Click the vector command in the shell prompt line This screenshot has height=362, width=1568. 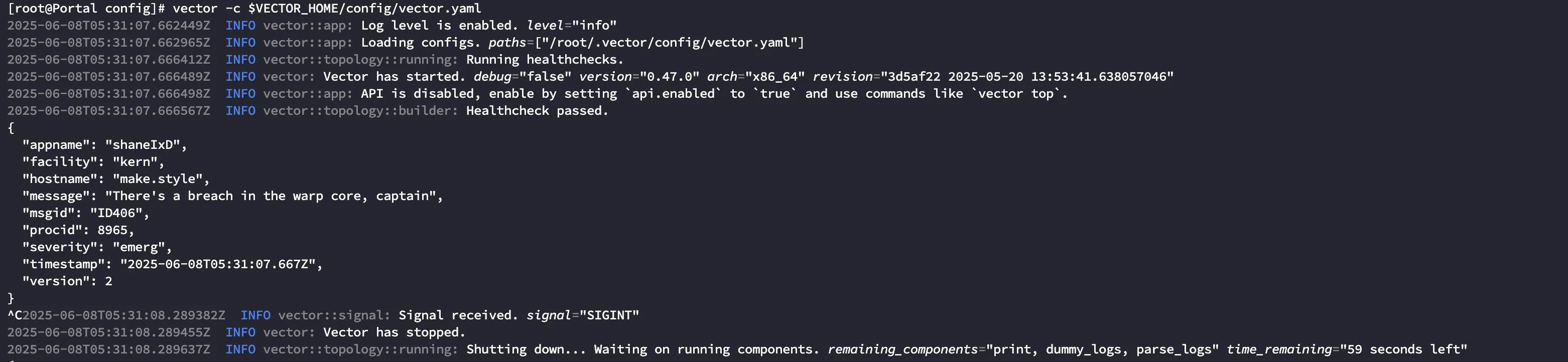pyautogui.click(x=195, y=9)
